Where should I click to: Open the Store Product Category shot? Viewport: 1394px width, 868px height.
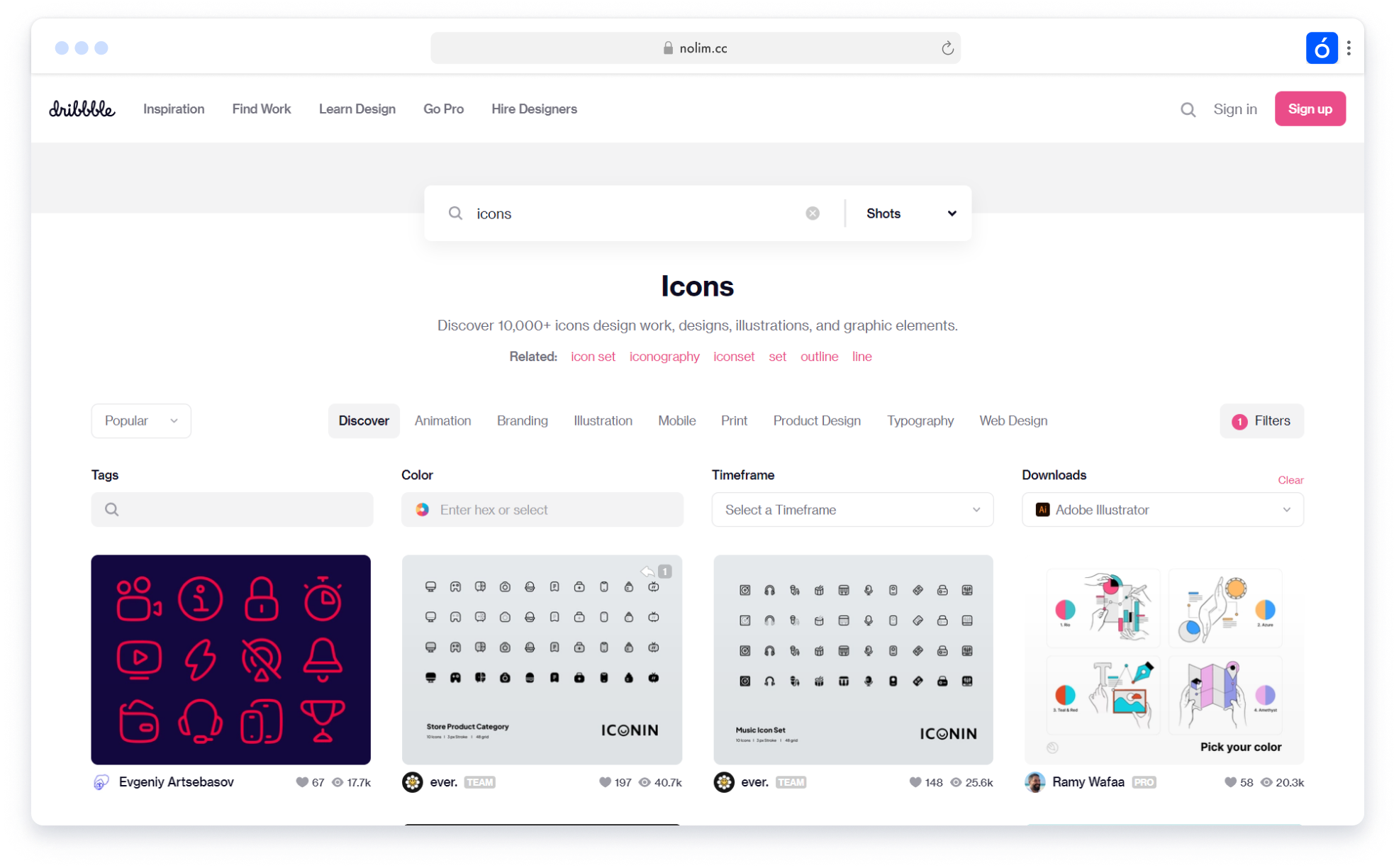point(542,660)
